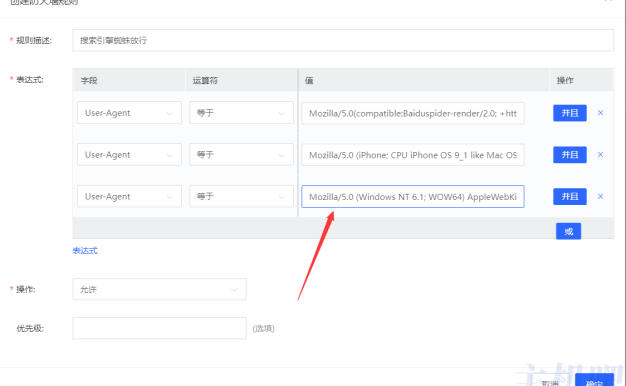Click 并且 button on Baiduspider row

570,113
